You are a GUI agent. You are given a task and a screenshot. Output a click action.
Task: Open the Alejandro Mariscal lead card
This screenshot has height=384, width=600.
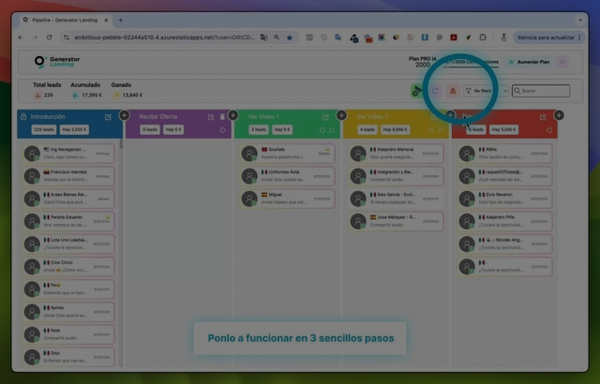pyautogui.click(x=396, y=153)
